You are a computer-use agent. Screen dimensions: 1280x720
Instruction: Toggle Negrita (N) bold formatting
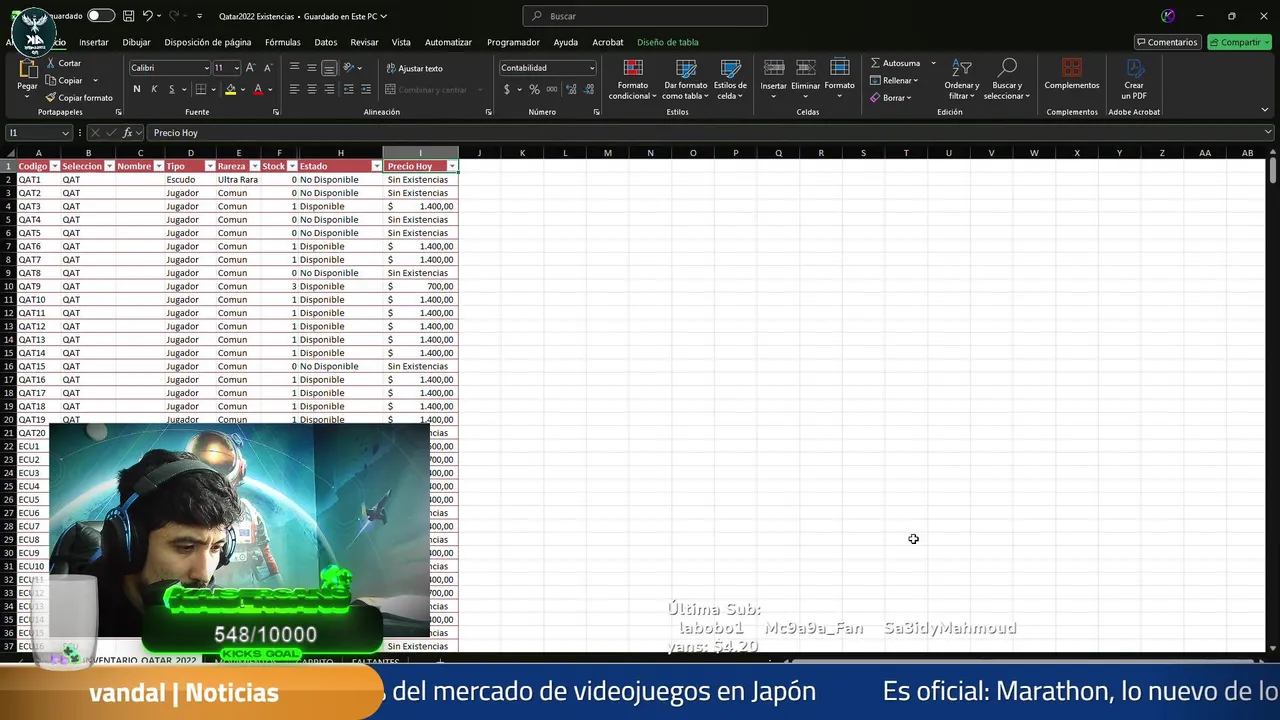[137, 89]
